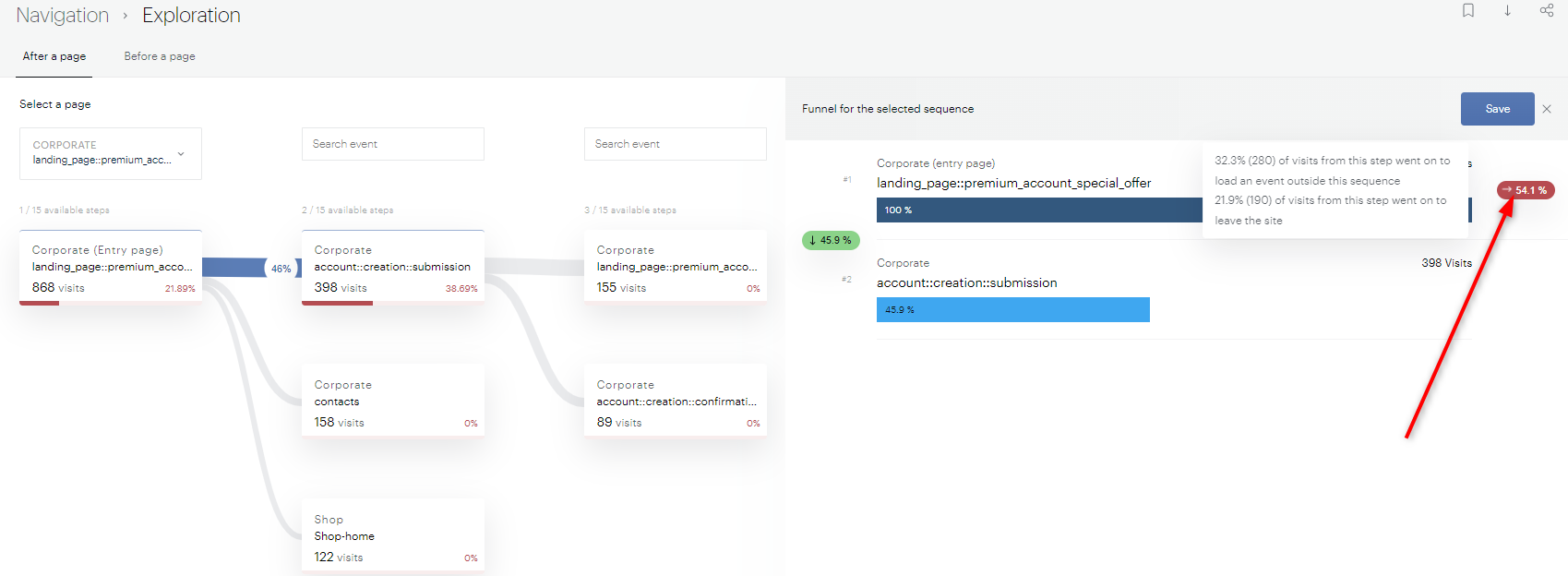Switch to the Before a page tab
This screenshot has width=1568, height=576.
[x=160, y=56]
